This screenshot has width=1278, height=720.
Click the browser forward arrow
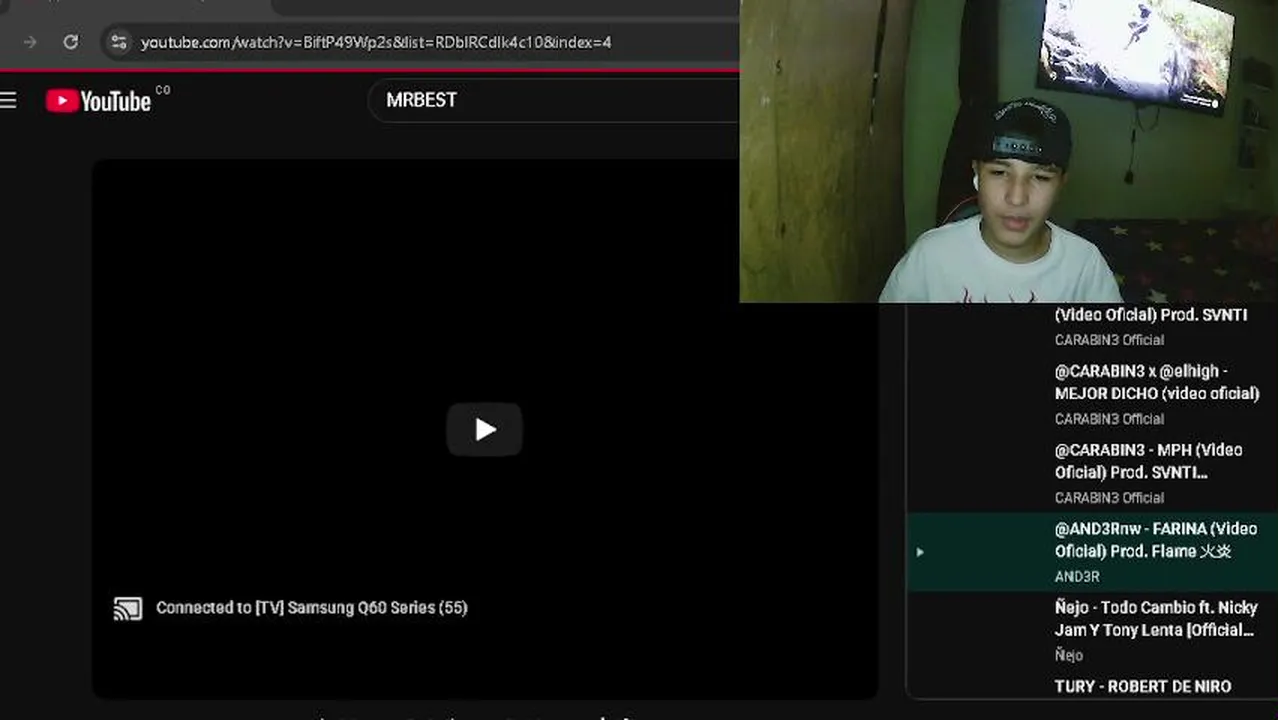click(30, 42)
